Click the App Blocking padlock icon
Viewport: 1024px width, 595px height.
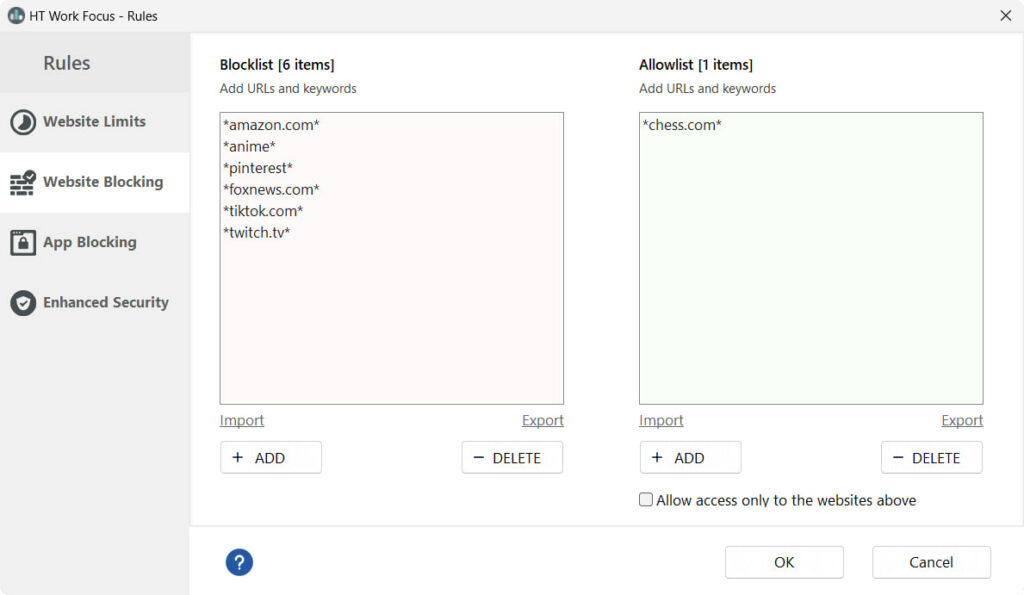coord(23,242)
